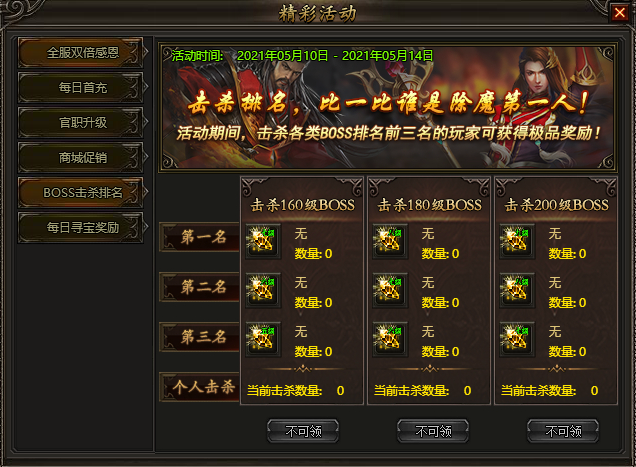The image size is (636, 467).
Task: Switch to the 每日首充 tab
Action: pyautogui.click(x=81, y=88)
